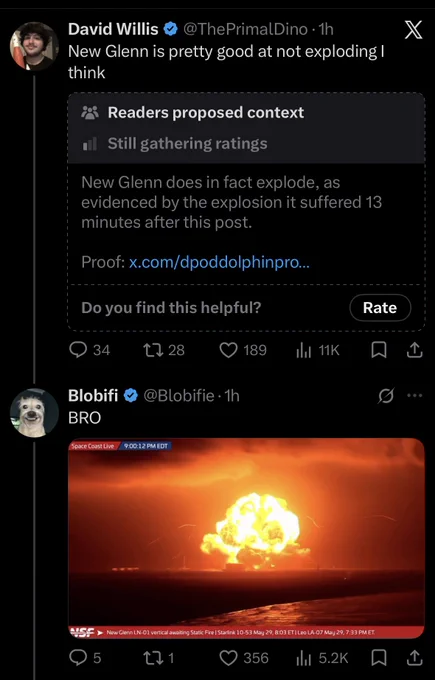Open the x.com/dpoddolphinpro proof link

click(x=219, y=262)
